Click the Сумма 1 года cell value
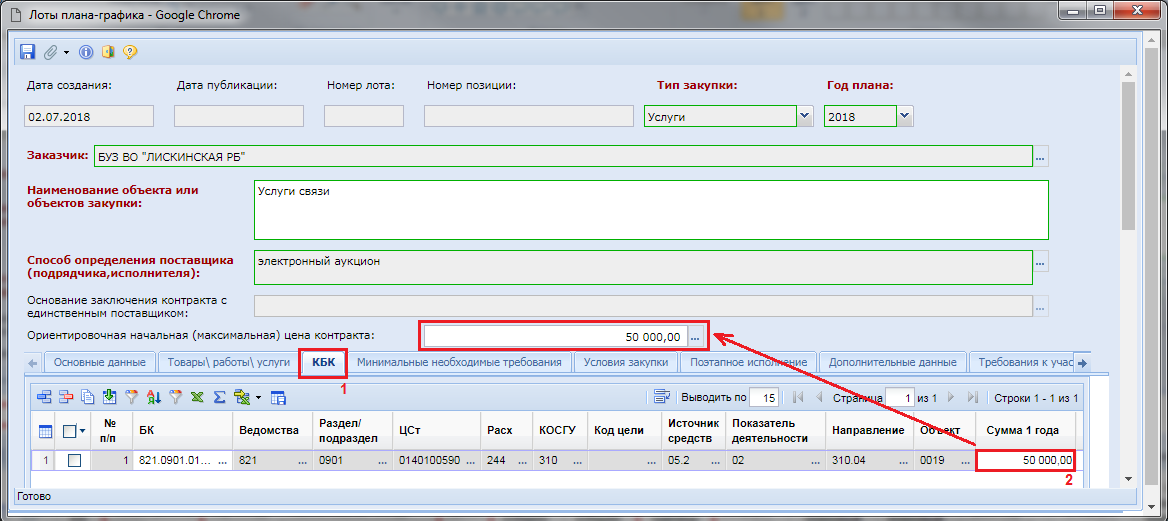This screenshot has height=521, width=1168. point(1026,460)
